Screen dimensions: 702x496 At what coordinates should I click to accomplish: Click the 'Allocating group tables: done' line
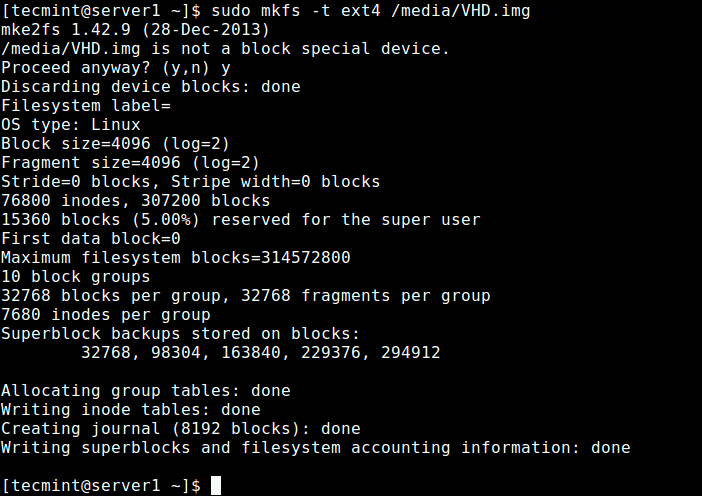146,391
